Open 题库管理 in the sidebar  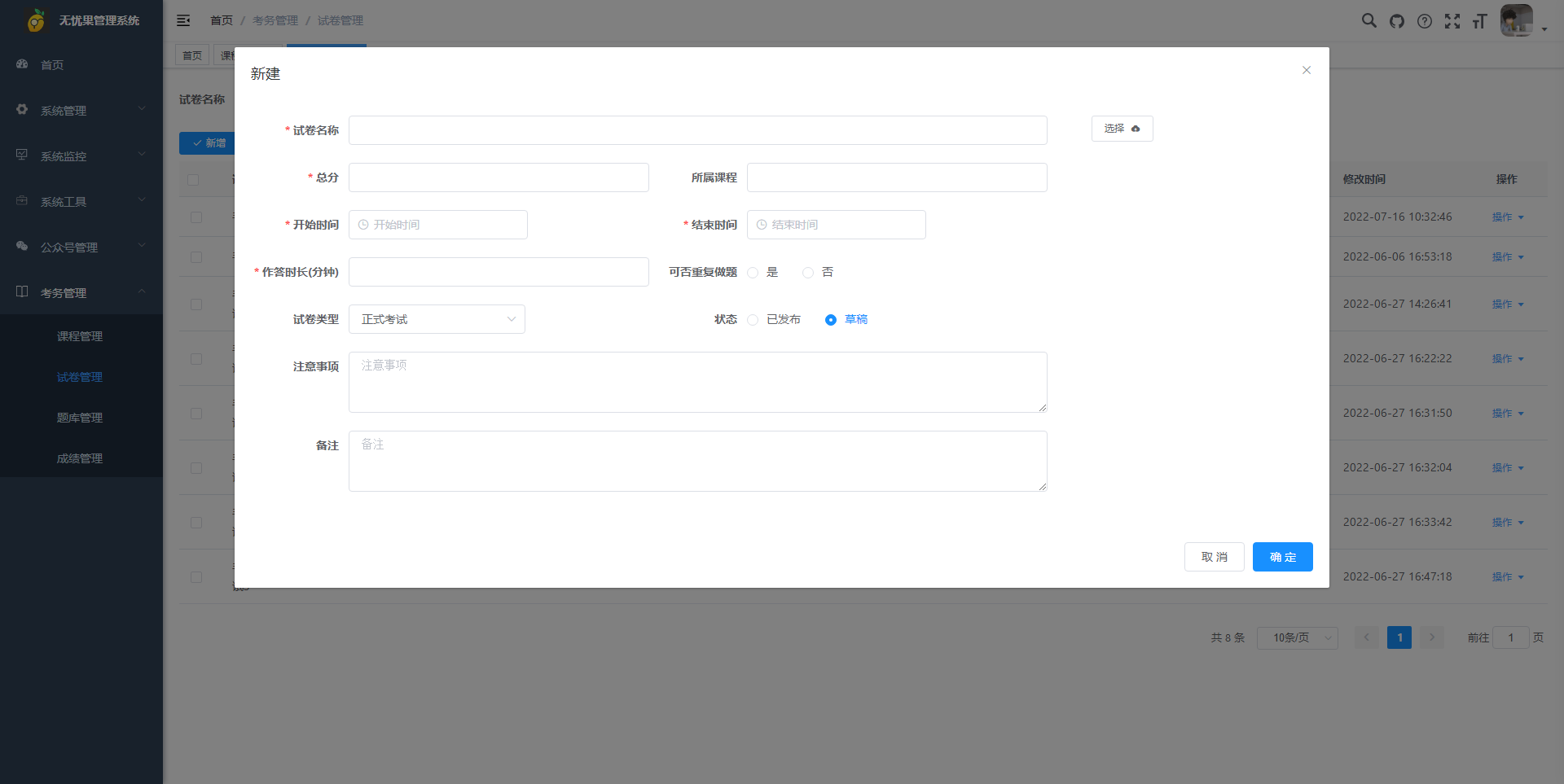tap(80, 418)
